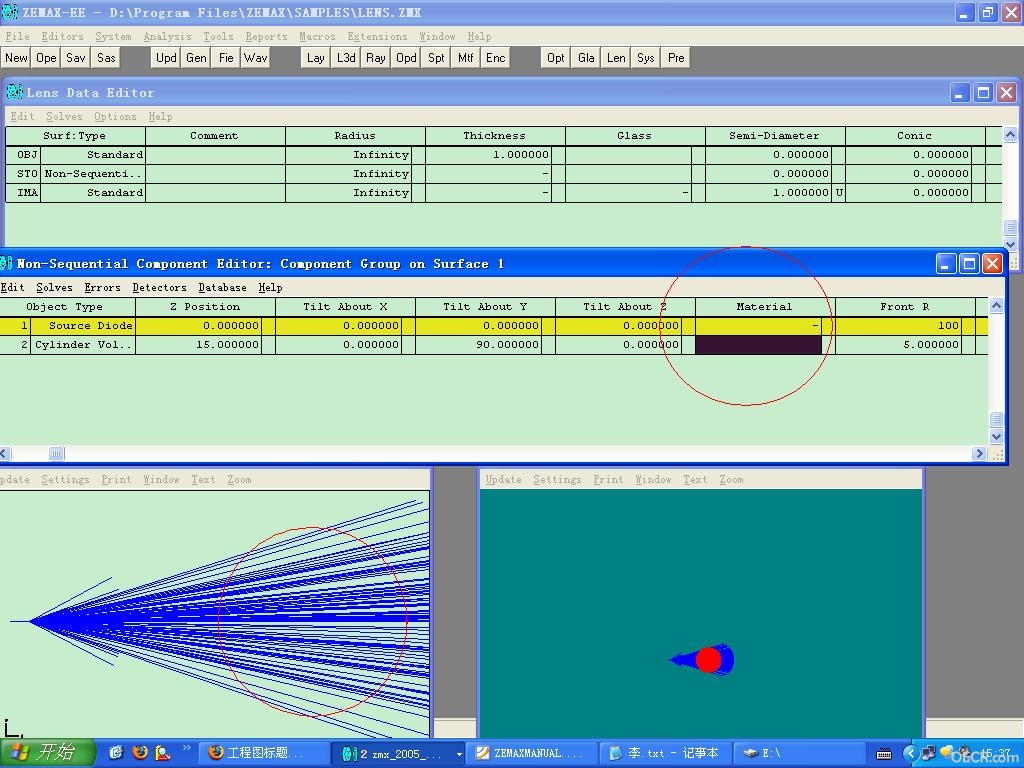Click the New toolbar button

click(16, 58)
